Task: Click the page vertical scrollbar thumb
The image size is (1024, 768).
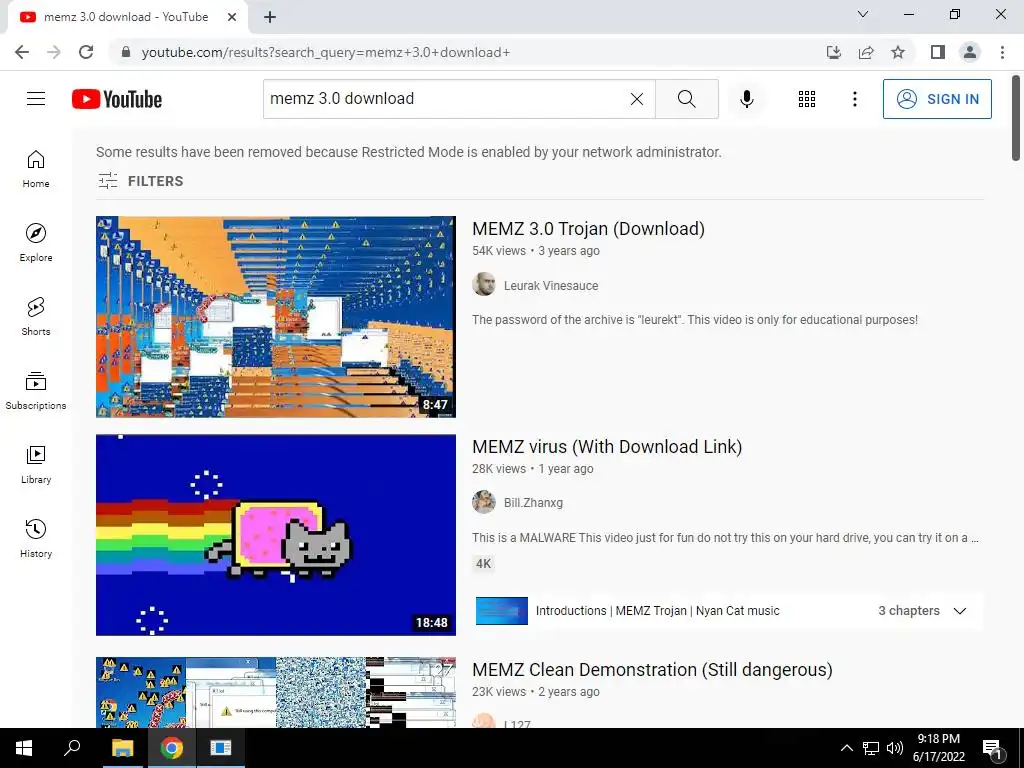Action: tap(1016, 118)
